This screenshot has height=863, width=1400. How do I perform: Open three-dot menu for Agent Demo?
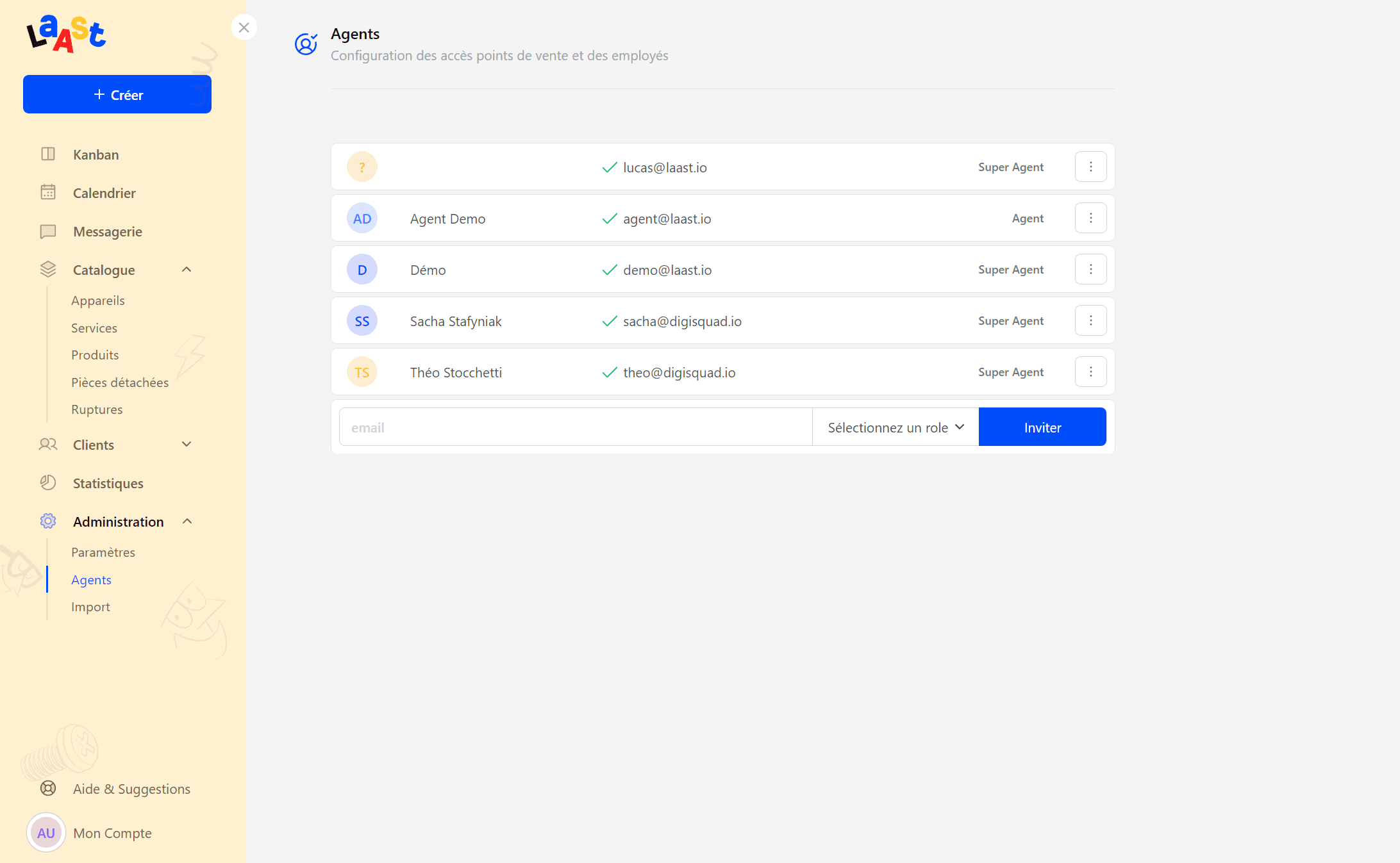tap(1090, 218)
